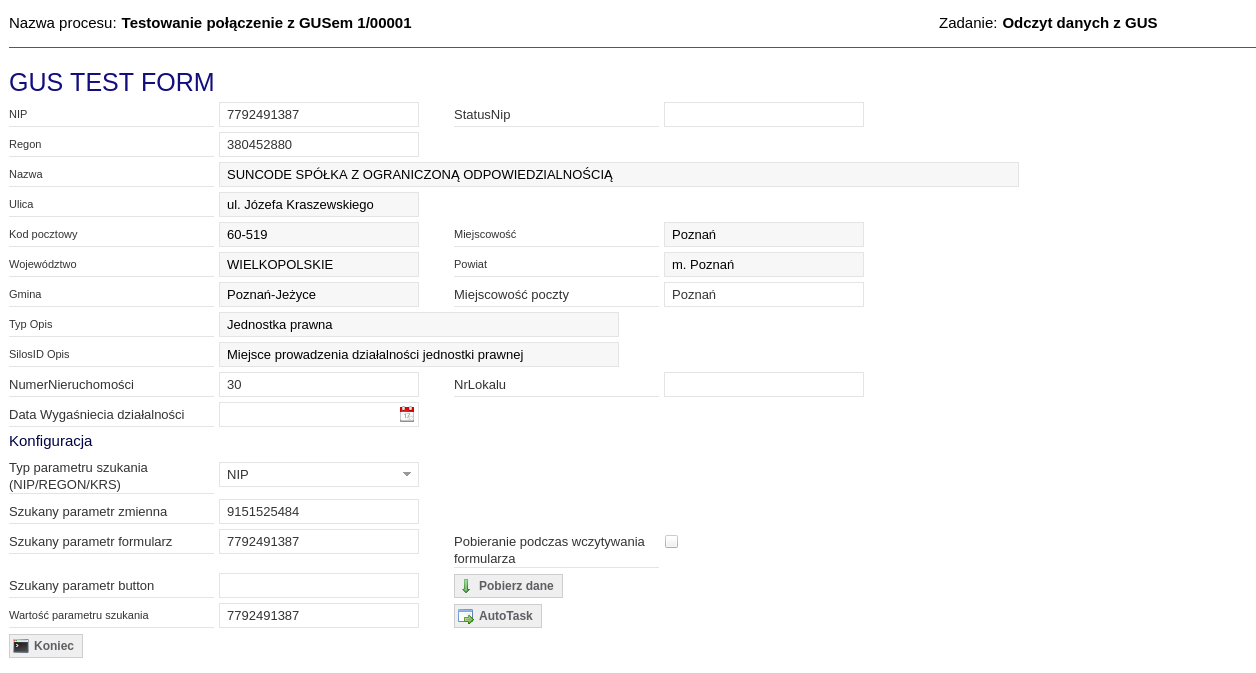This screenshot has height=673, width=1256.
Task: Click the Miejscowość poczty label
Action: [x=511, y=294]
